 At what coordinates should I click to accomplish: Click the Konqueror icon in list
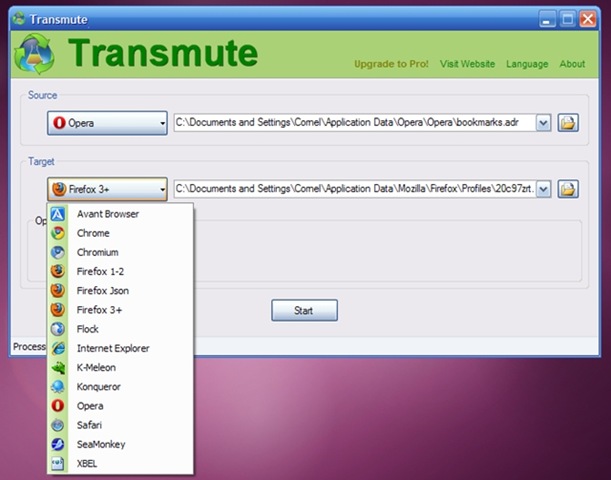[58, 386]
